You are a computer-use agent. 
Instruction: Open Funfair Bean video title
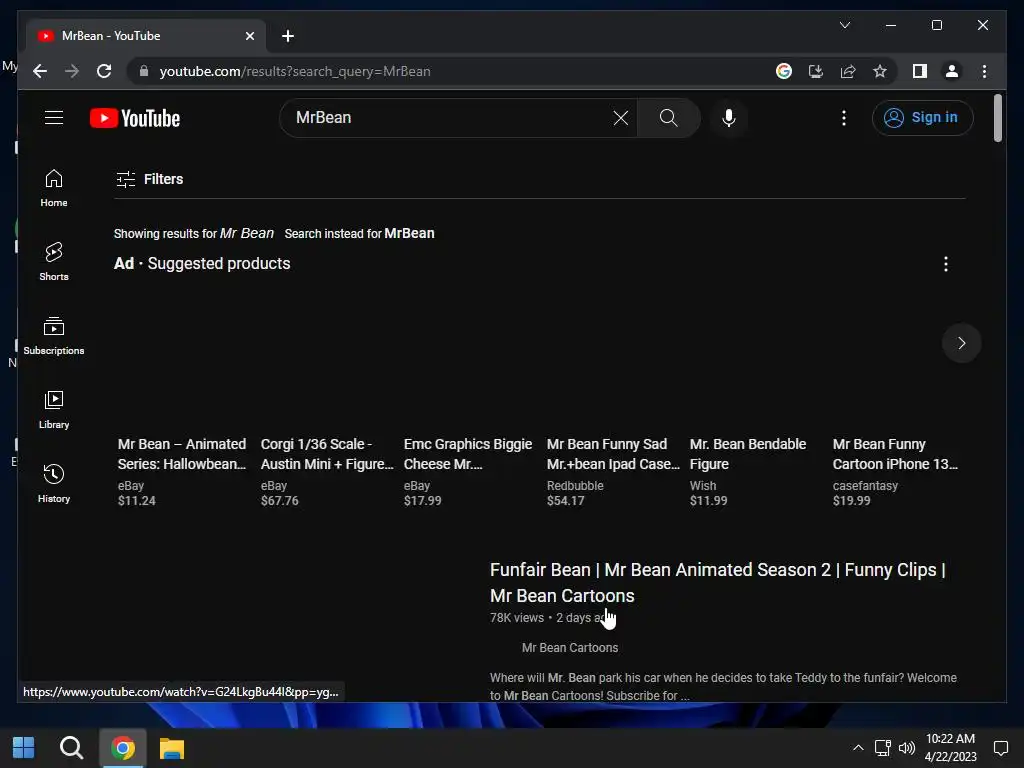718,583
